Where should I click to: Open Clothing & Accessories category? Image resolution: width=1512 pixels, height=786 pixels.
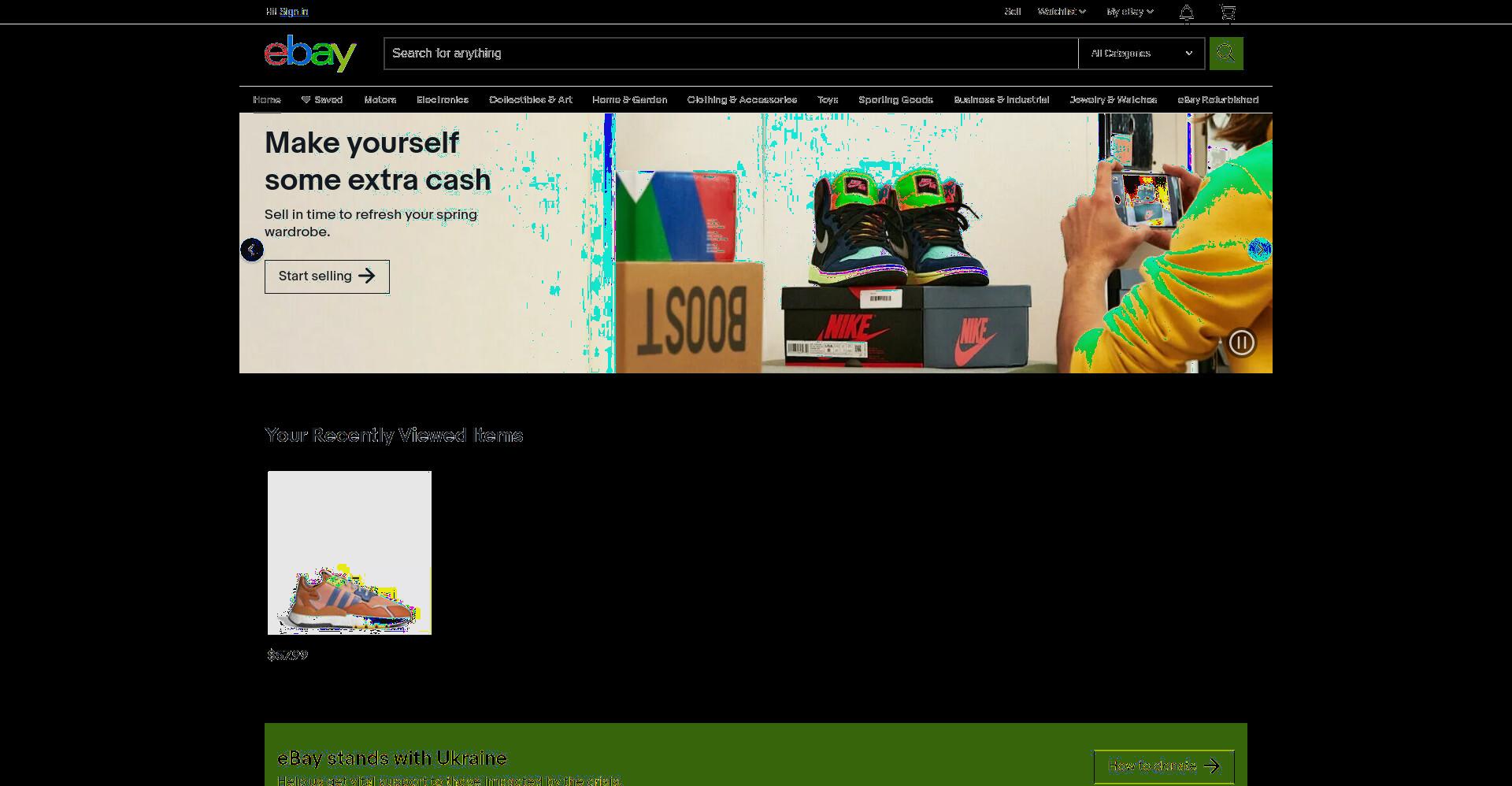pos(742,100)
